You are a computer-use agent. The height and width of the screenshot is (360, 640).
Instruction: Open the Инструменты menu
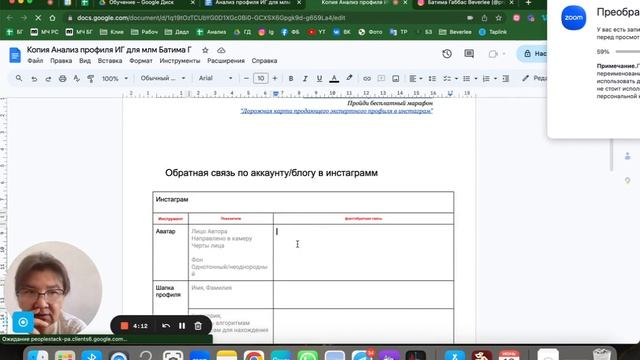point(180,61)
